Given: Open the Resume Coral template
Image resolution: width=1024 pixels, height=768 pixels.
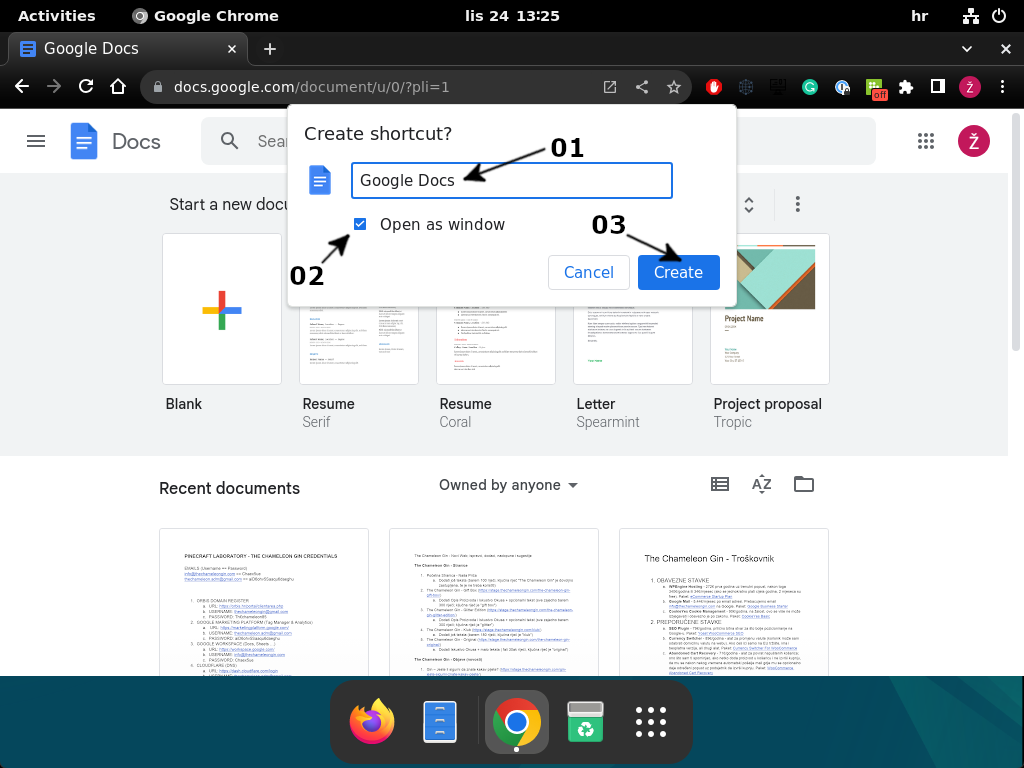Looking at the screenshot, I should pos(496,345).
